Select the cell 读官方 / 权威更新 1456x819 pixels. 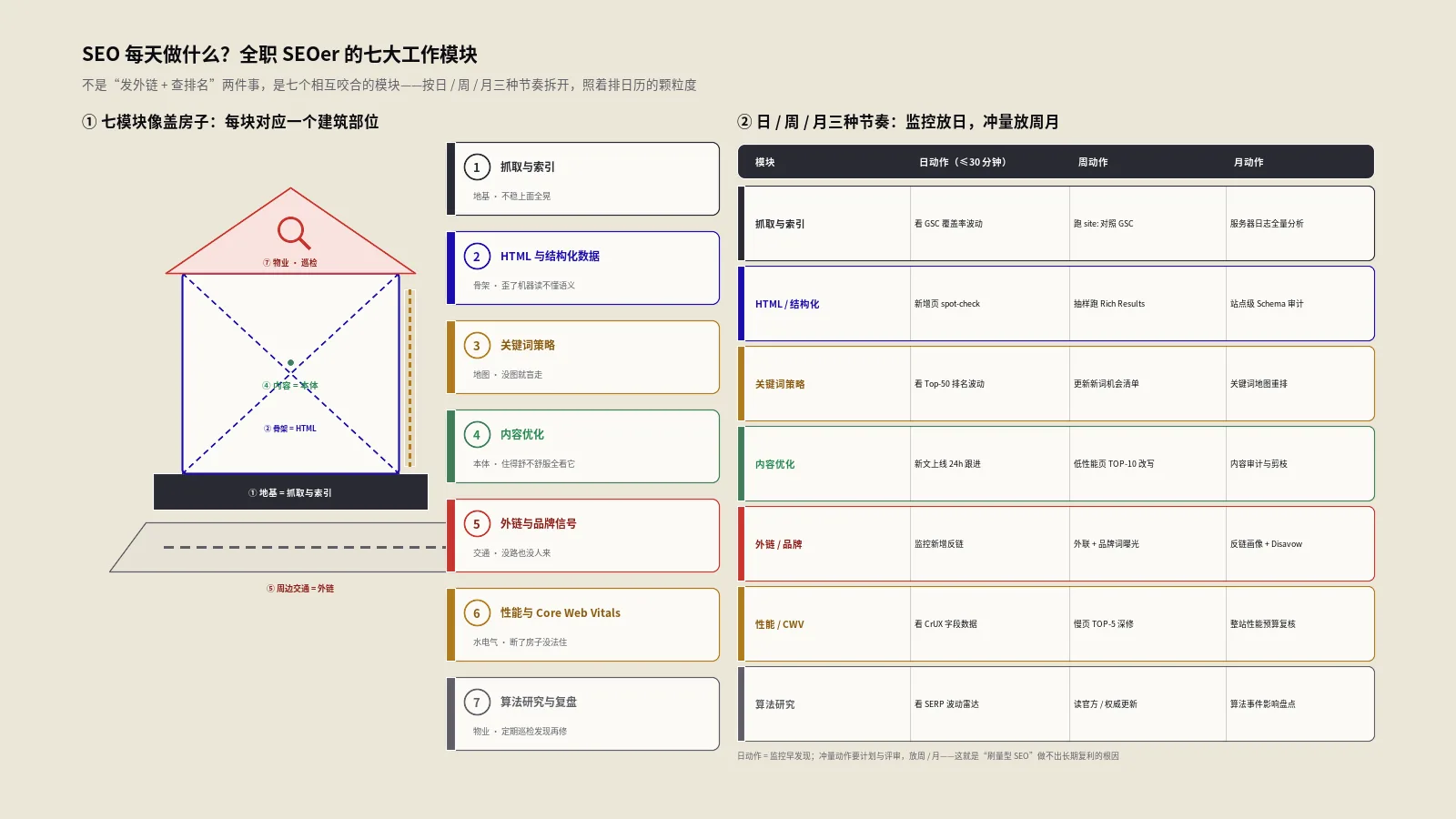[1105, 704]
